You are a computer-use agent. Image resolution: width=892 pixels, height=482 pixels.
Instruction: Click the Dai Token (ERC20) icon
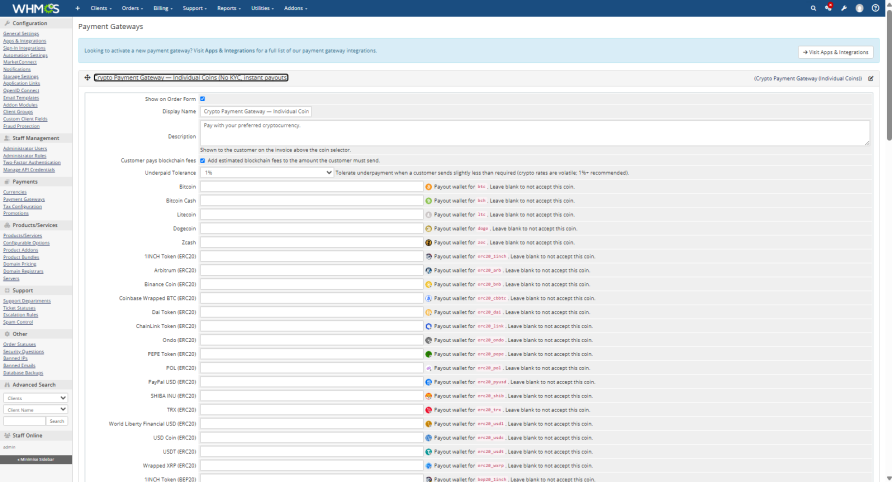tap(428, 312)
